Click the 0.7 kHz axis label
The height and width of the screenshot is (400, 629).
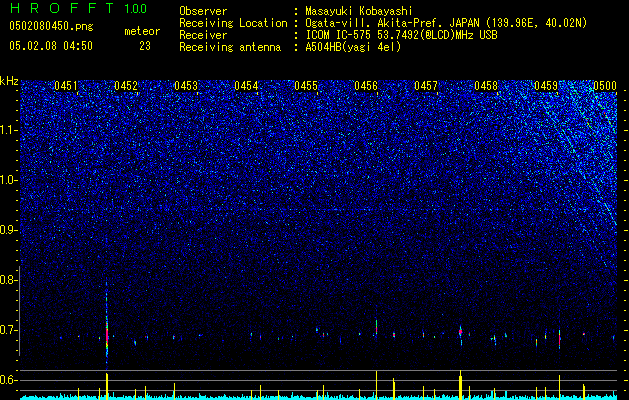(x=9, y=330)
